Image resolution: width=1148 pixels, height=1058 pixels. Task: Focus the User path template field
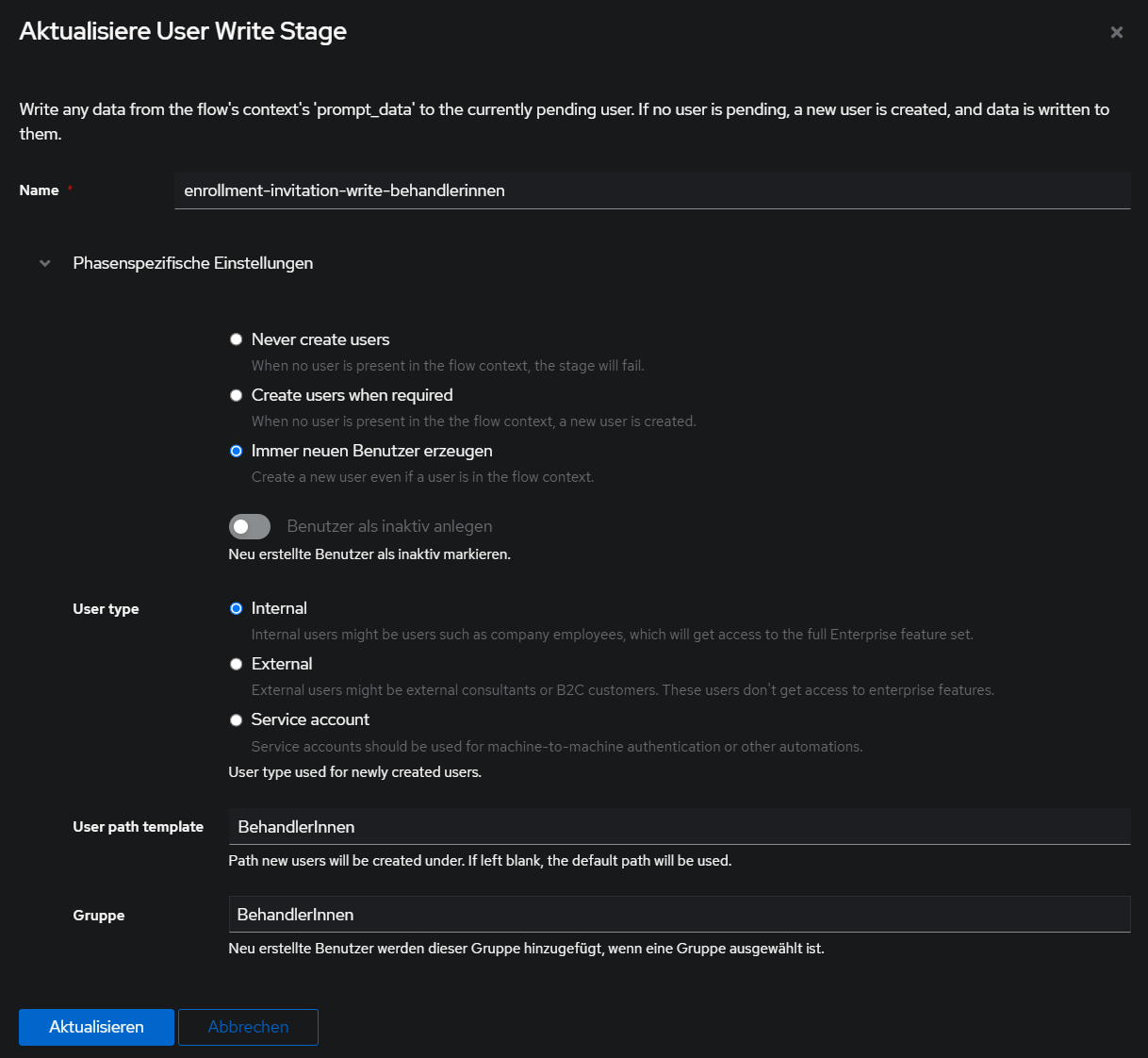click(679, 827)
